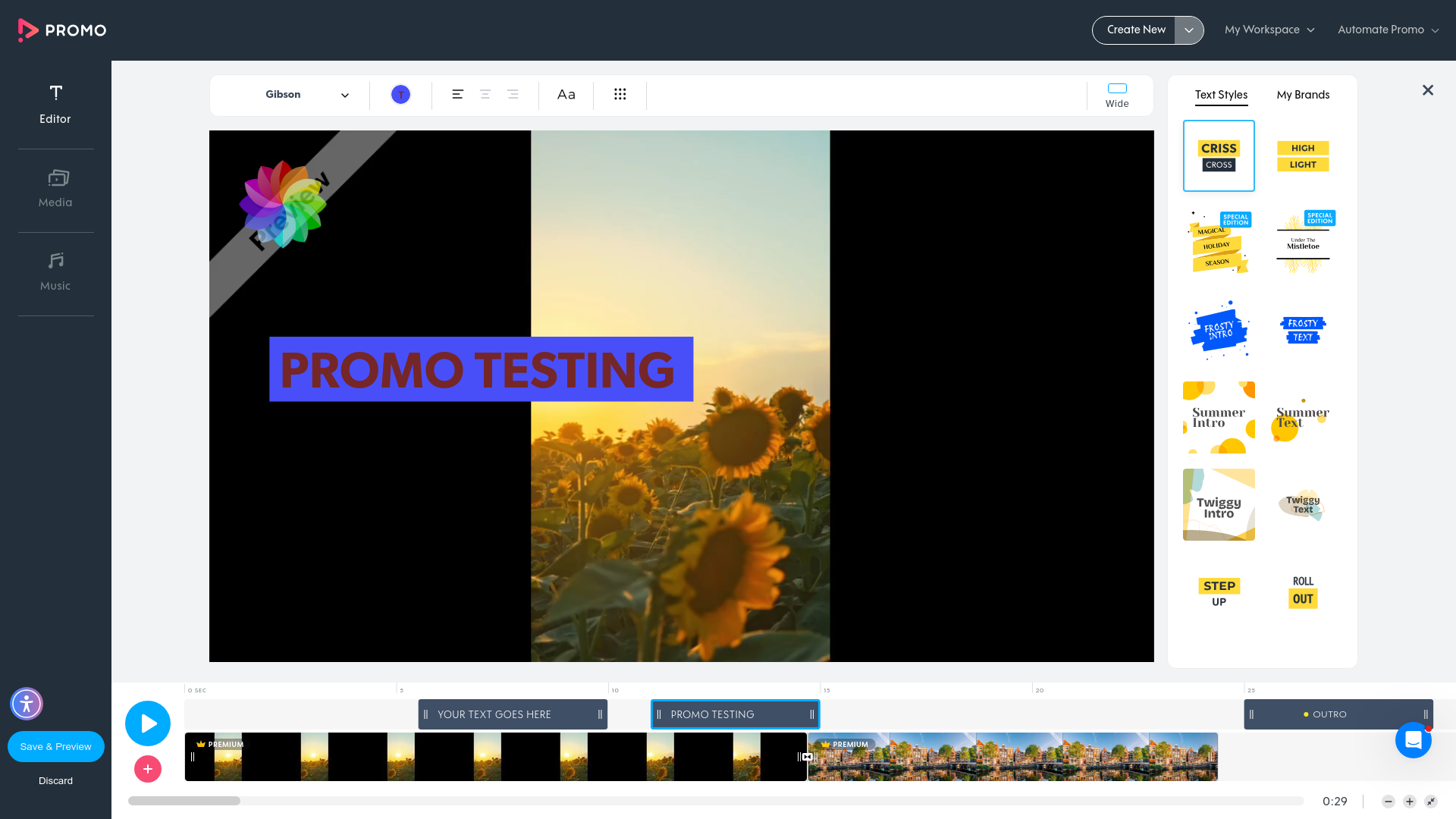Select the Editor panel in the sidebar

55,104
